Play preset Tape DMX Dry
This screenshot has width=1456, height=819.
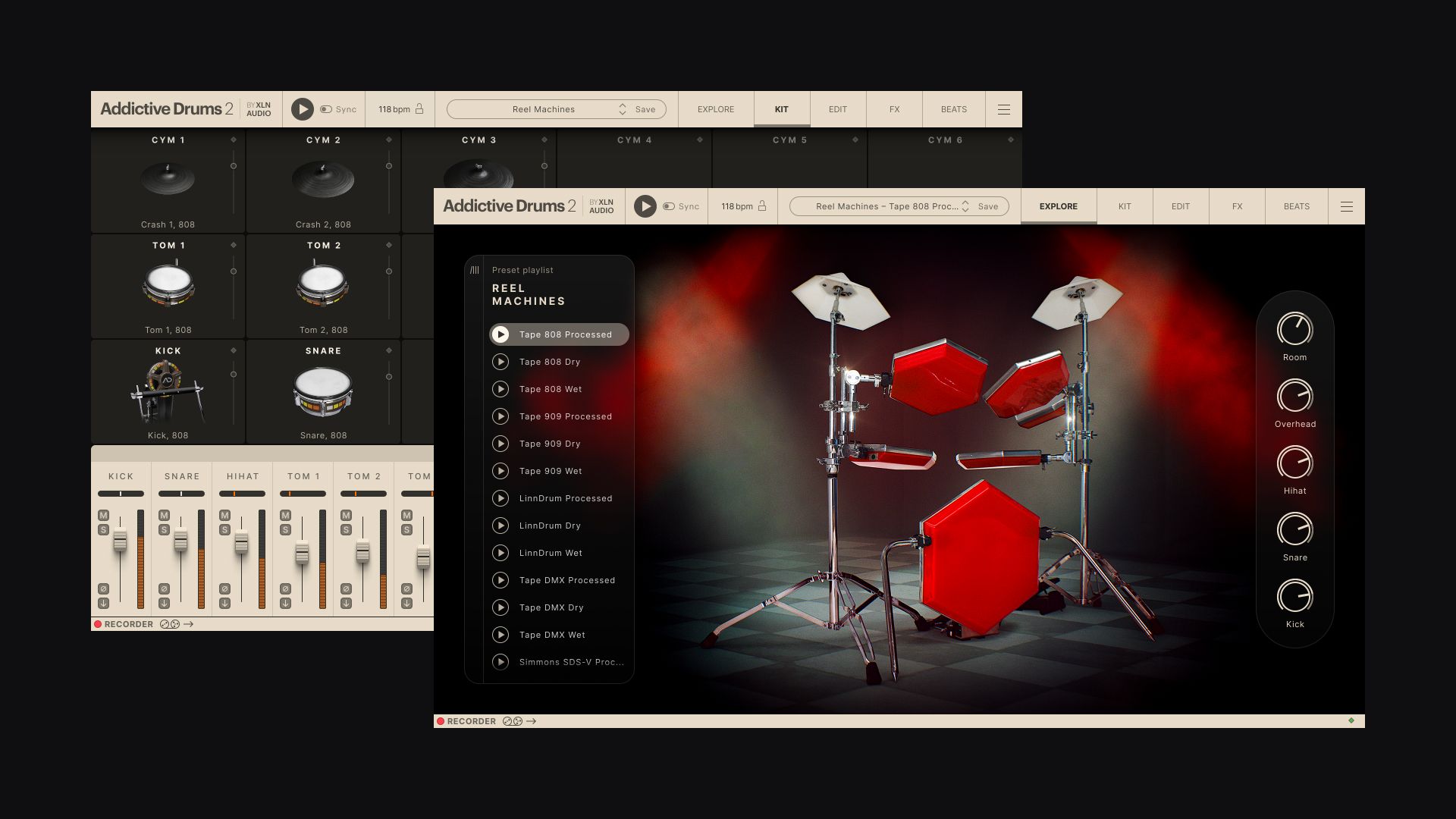point(500,607)
